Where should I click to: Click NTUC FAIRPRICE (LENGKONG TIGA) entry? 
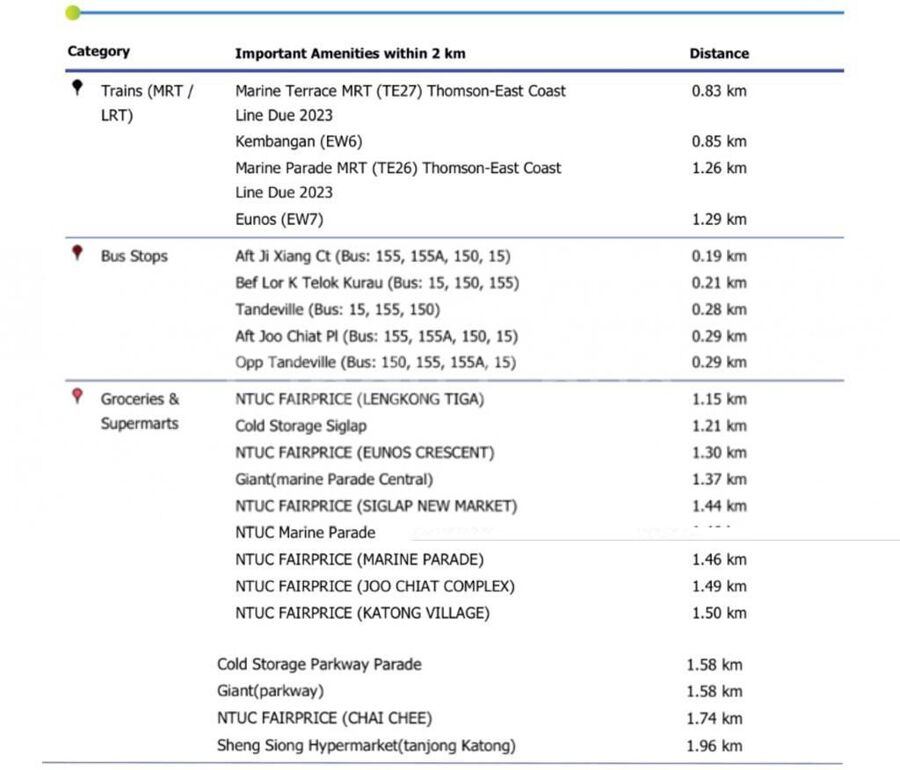pyautogui.click(x=359, y=399)
